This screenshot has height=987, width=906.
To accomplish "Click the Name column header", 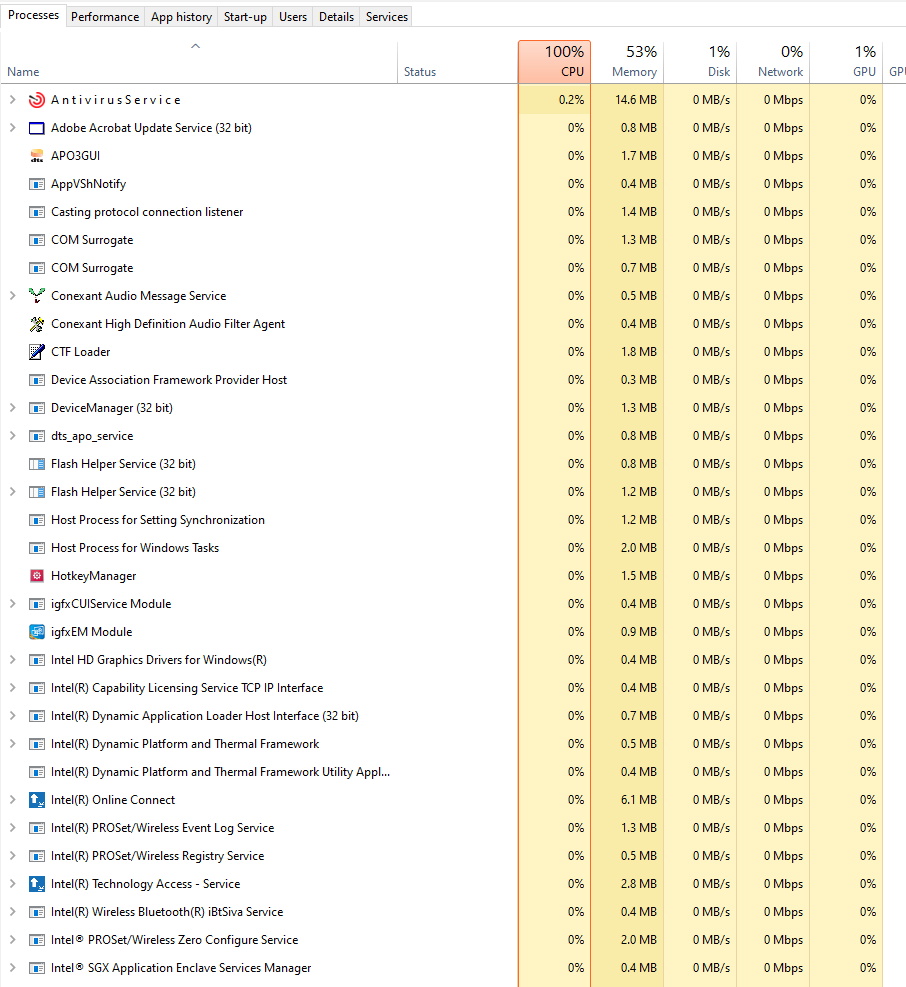I will pyautogui.click(x=199, y=62).
